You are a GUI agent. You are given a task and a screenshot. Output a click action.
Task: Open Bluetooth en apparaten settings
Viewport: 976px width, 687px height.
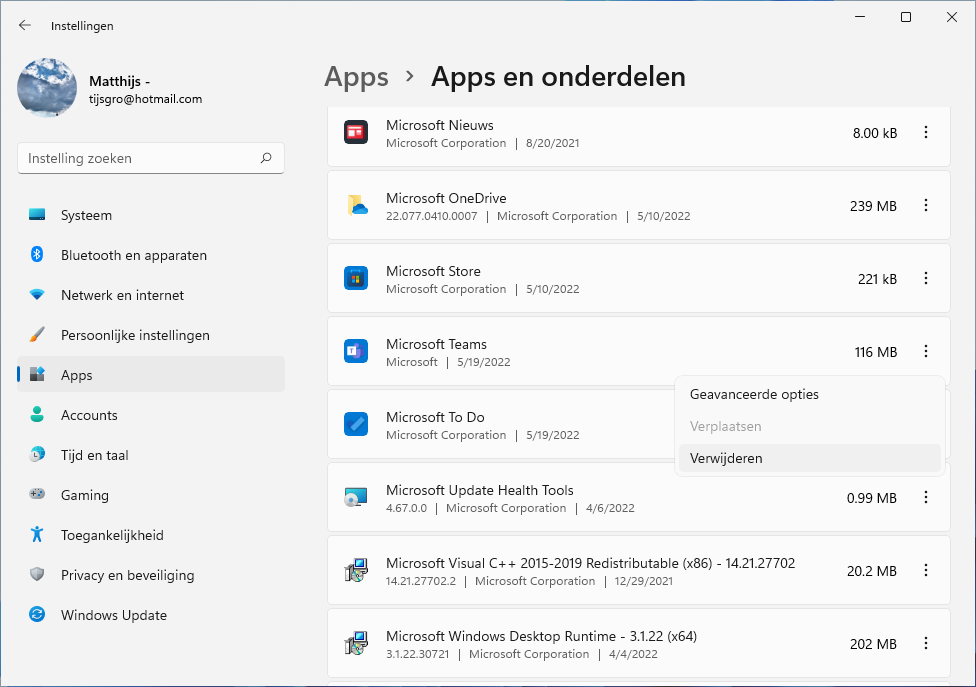click(133, 255)
